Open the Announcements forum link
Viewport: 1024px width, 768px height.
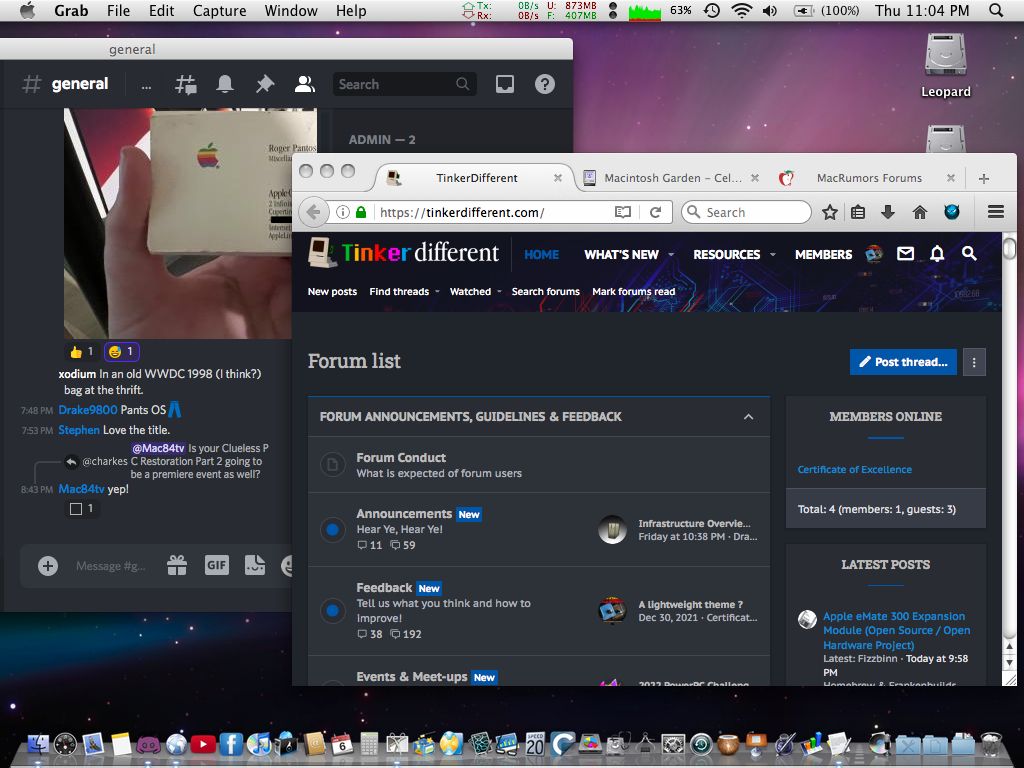coord(404,514)
